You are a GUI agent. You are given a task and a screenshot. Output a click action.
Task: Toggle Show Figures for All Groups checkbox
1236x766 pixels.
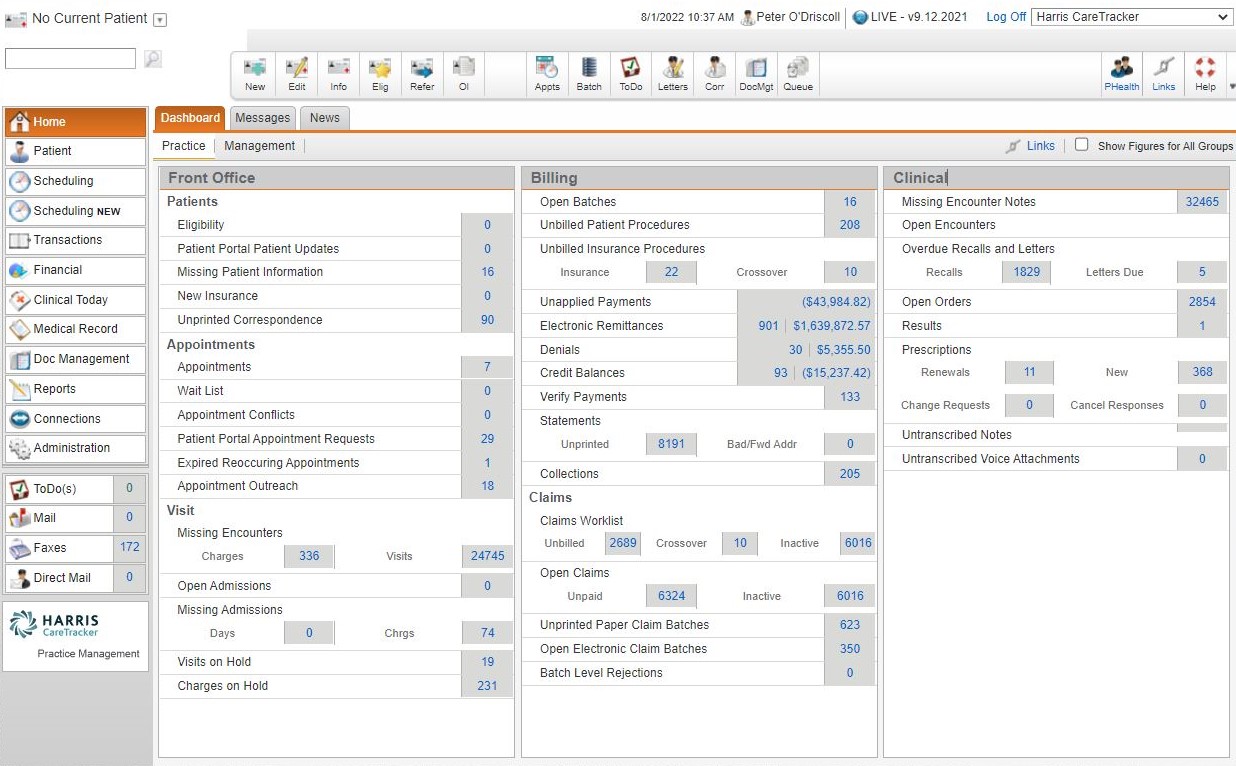tap(1081, 145)
